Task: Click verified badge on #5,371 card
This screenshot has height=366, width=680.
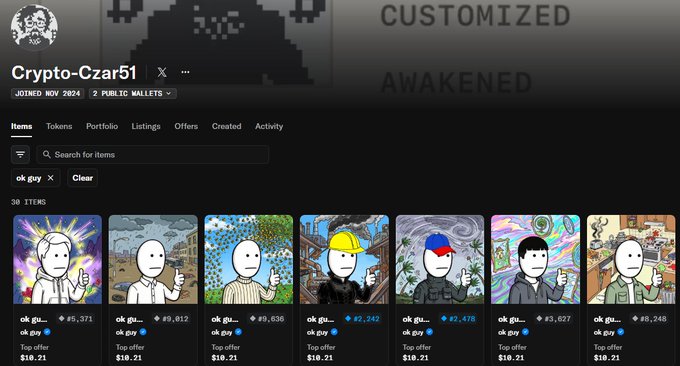Action: [x=47, y=332]
